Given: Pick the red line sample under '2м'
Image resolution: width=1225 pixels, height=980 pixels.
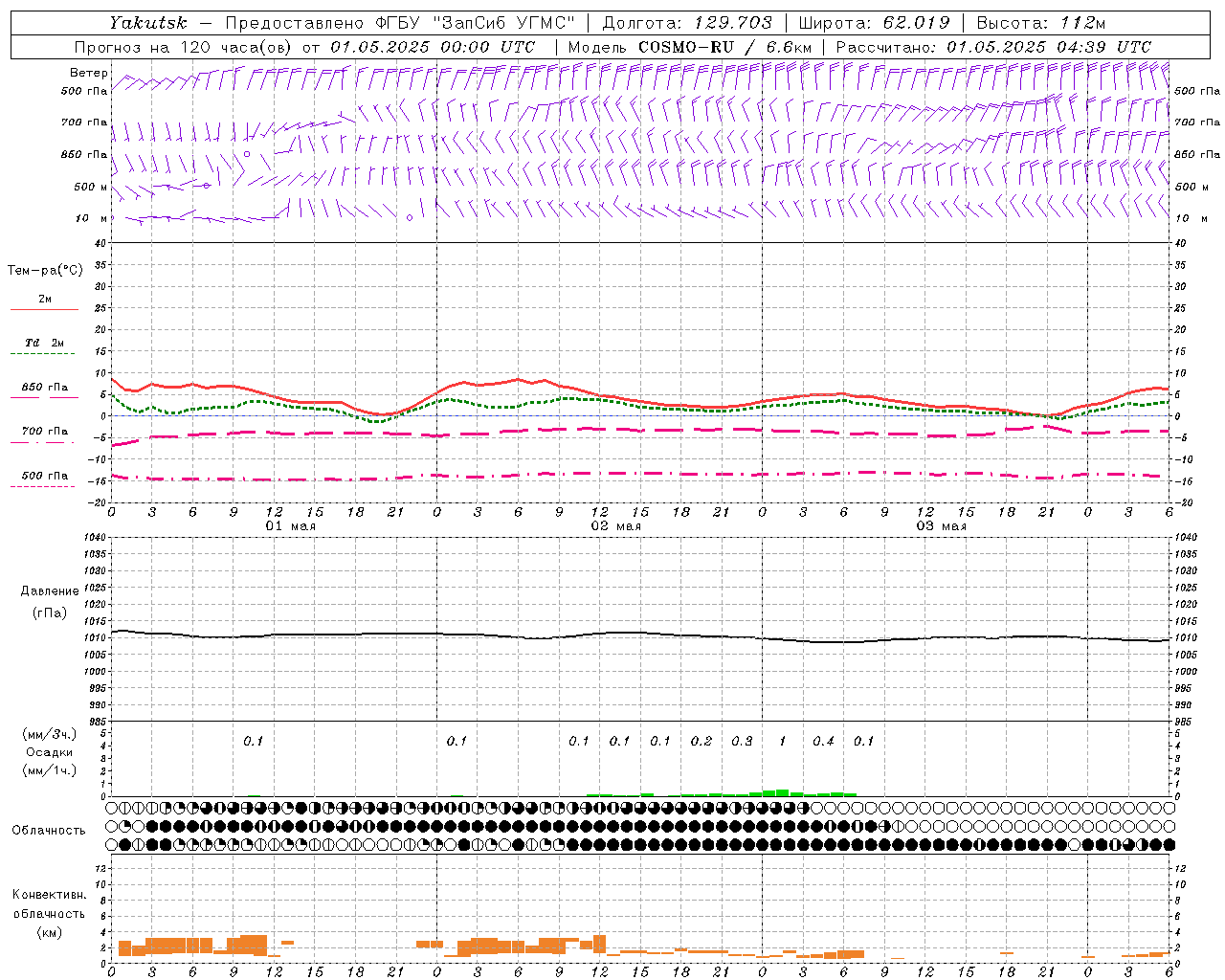Looking at the screenshot, I should (x=44, y=310).
